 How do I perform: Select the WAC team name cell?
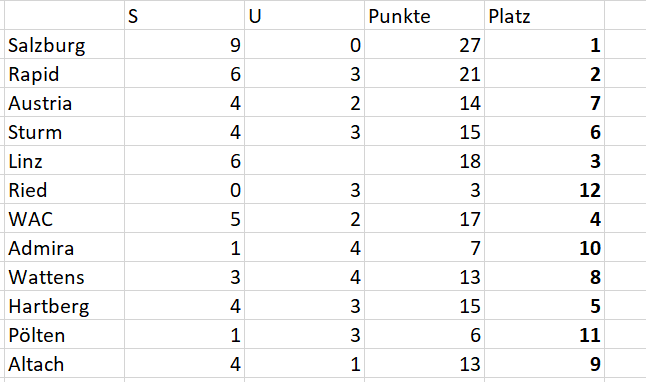(64, 218)
